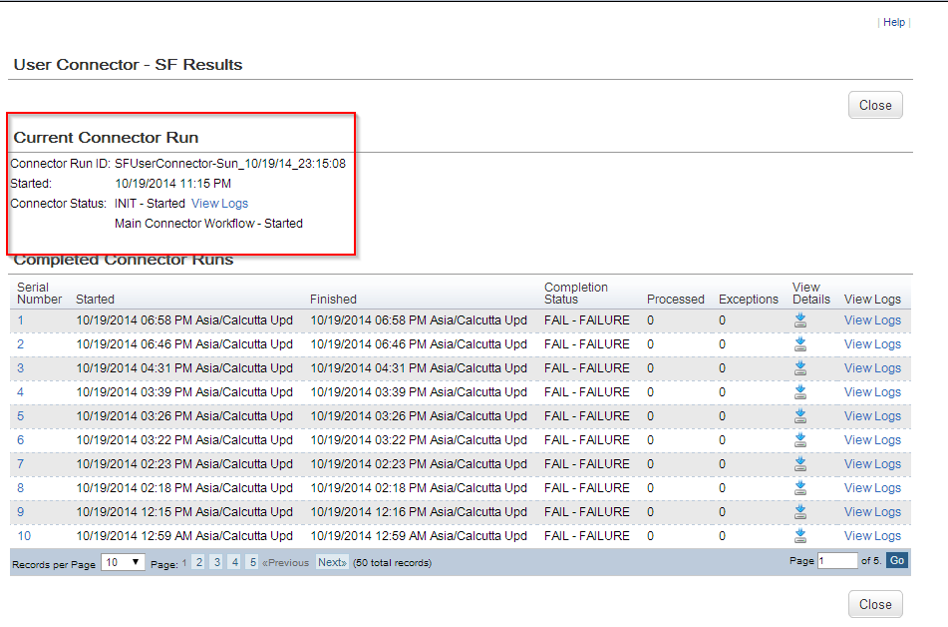Download view details for serial number 6

click(x=800, y=440)
